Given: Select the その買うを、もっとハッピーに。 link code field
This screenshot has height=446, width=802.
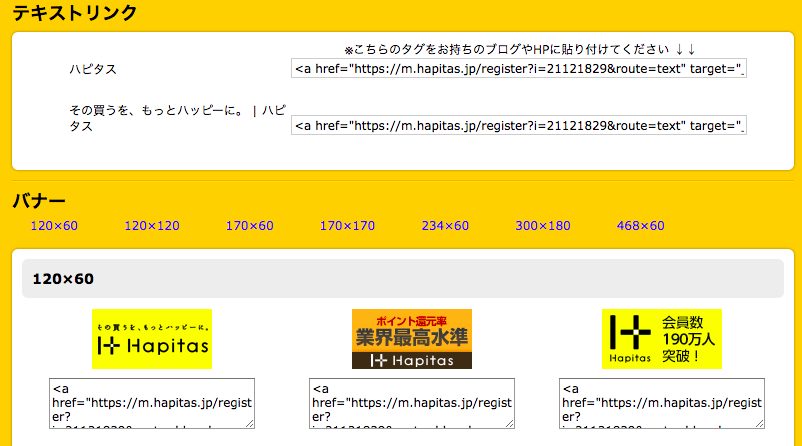Looking at the screenshot, I should click(519, 125).
